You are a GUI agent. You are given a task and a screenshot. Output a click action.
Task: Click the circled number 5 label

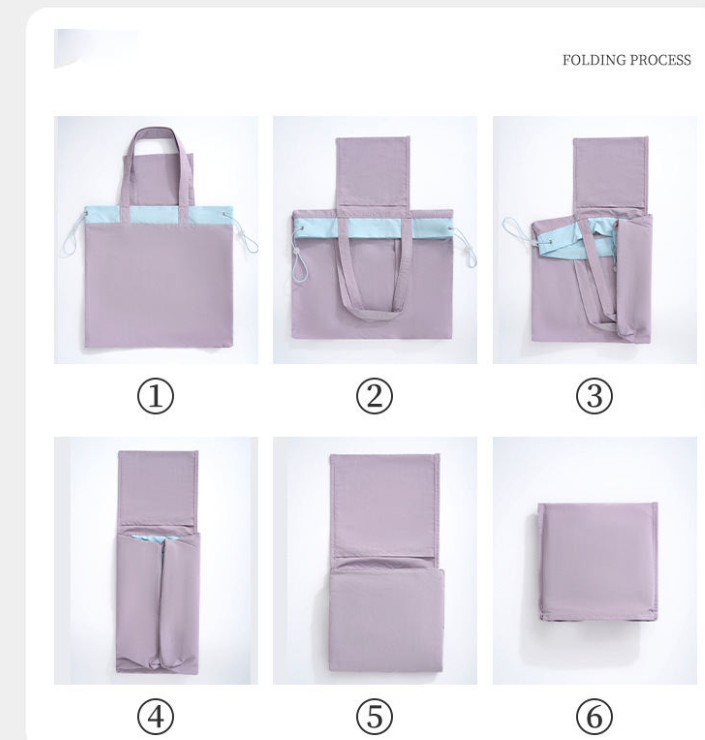pos(374,717)
